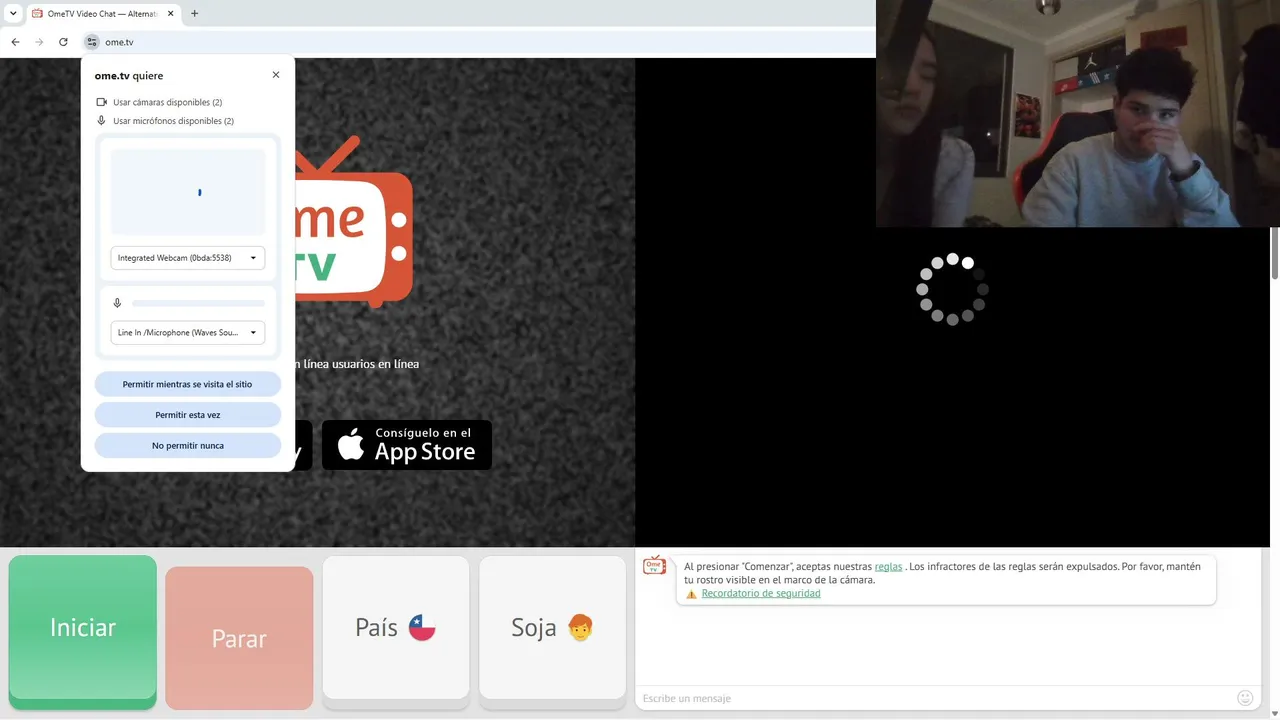Click the microphone input level bar
The height and width of the screenshot is (720, 1280).
198,303
